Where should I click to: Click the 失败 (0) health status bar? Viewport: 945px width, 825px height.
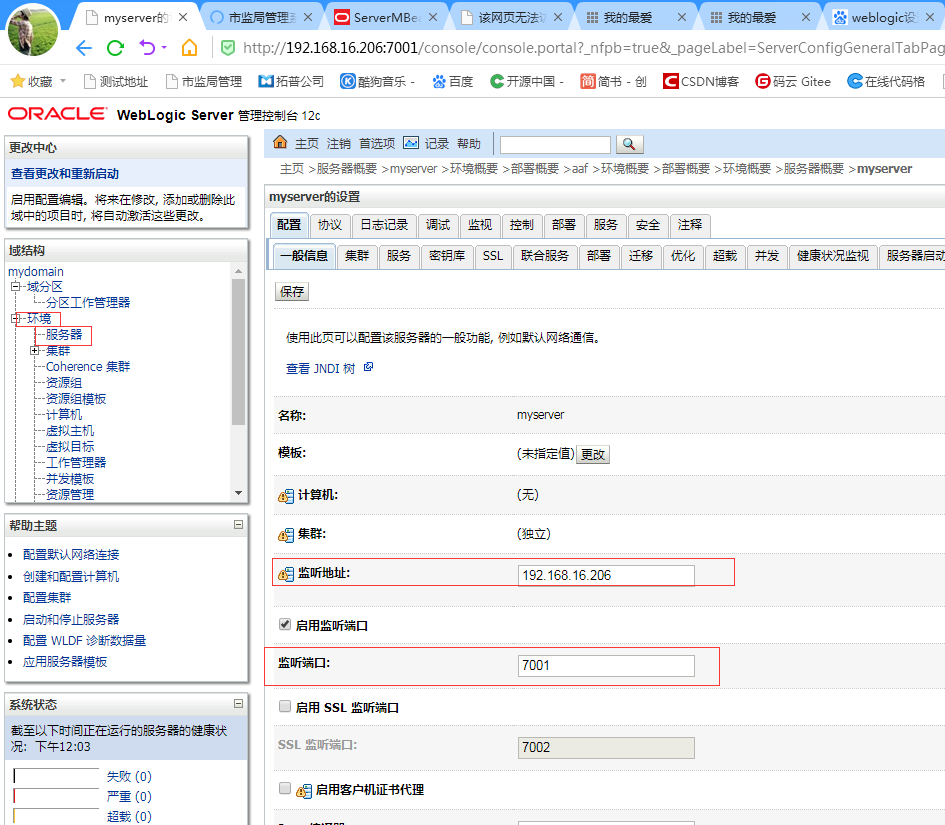click(x=128, y=776)
